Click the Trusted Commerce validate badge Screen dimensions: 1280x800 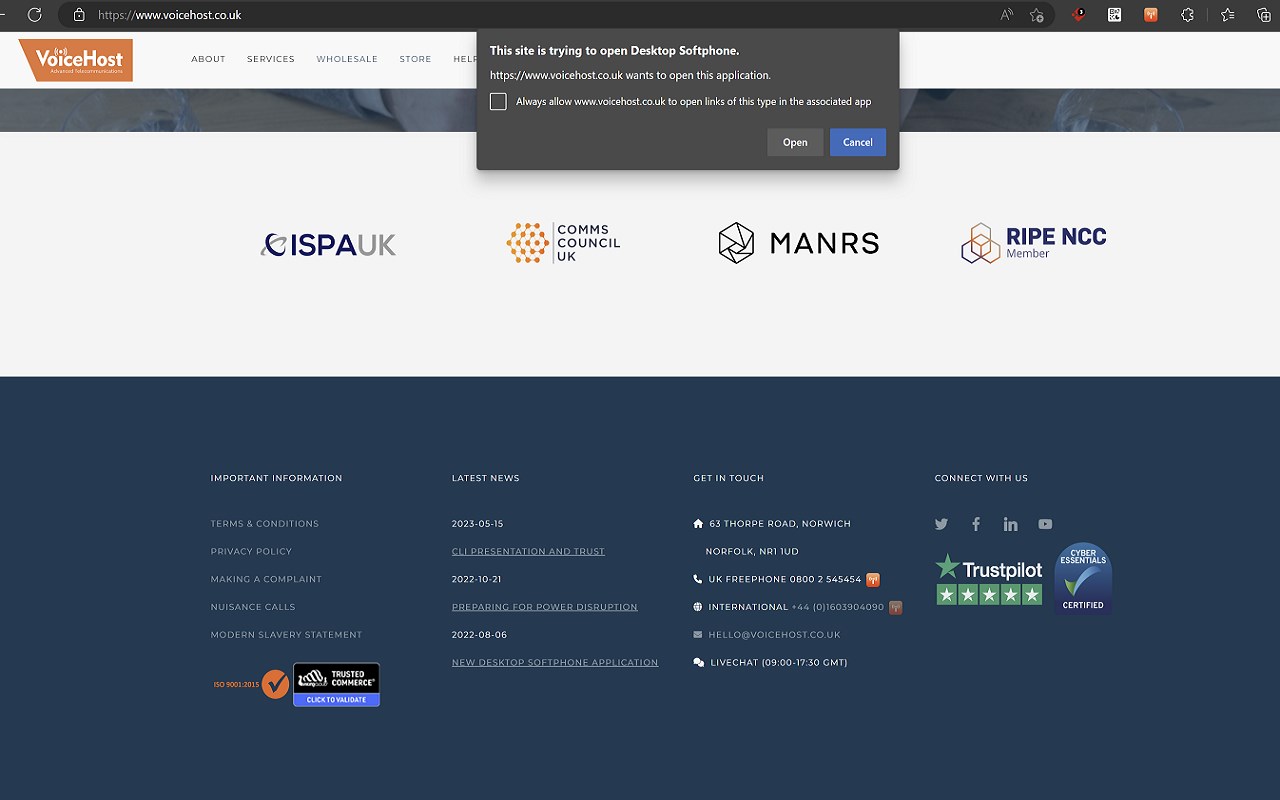[x=336, y=685]
